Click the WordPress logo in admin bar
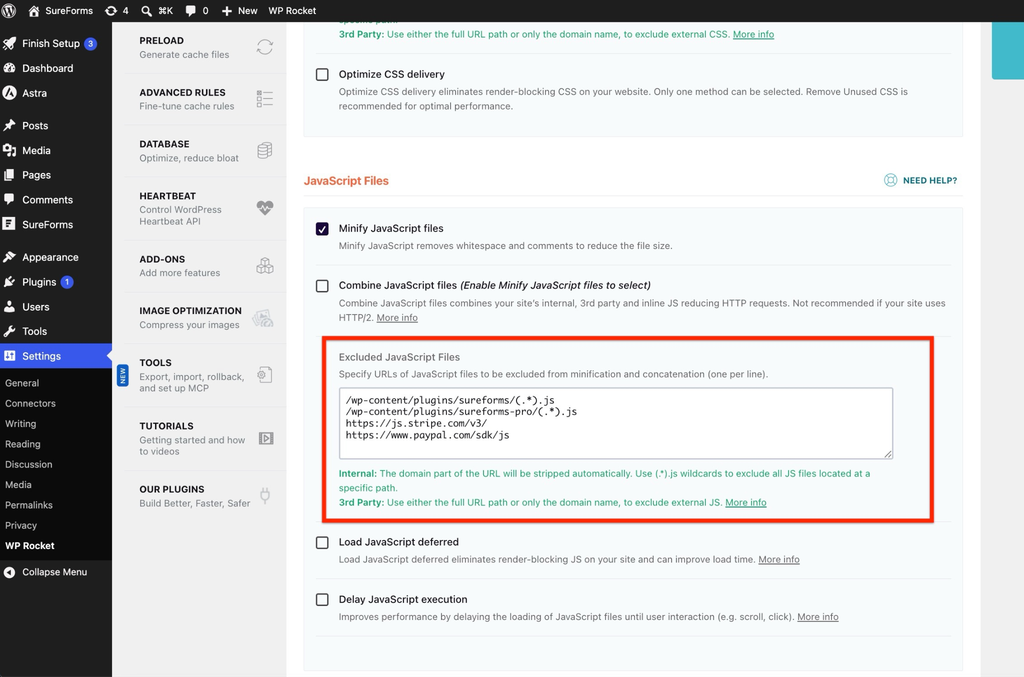The width and height of the screenshot is (1024, 677). [x=9, y=10]
